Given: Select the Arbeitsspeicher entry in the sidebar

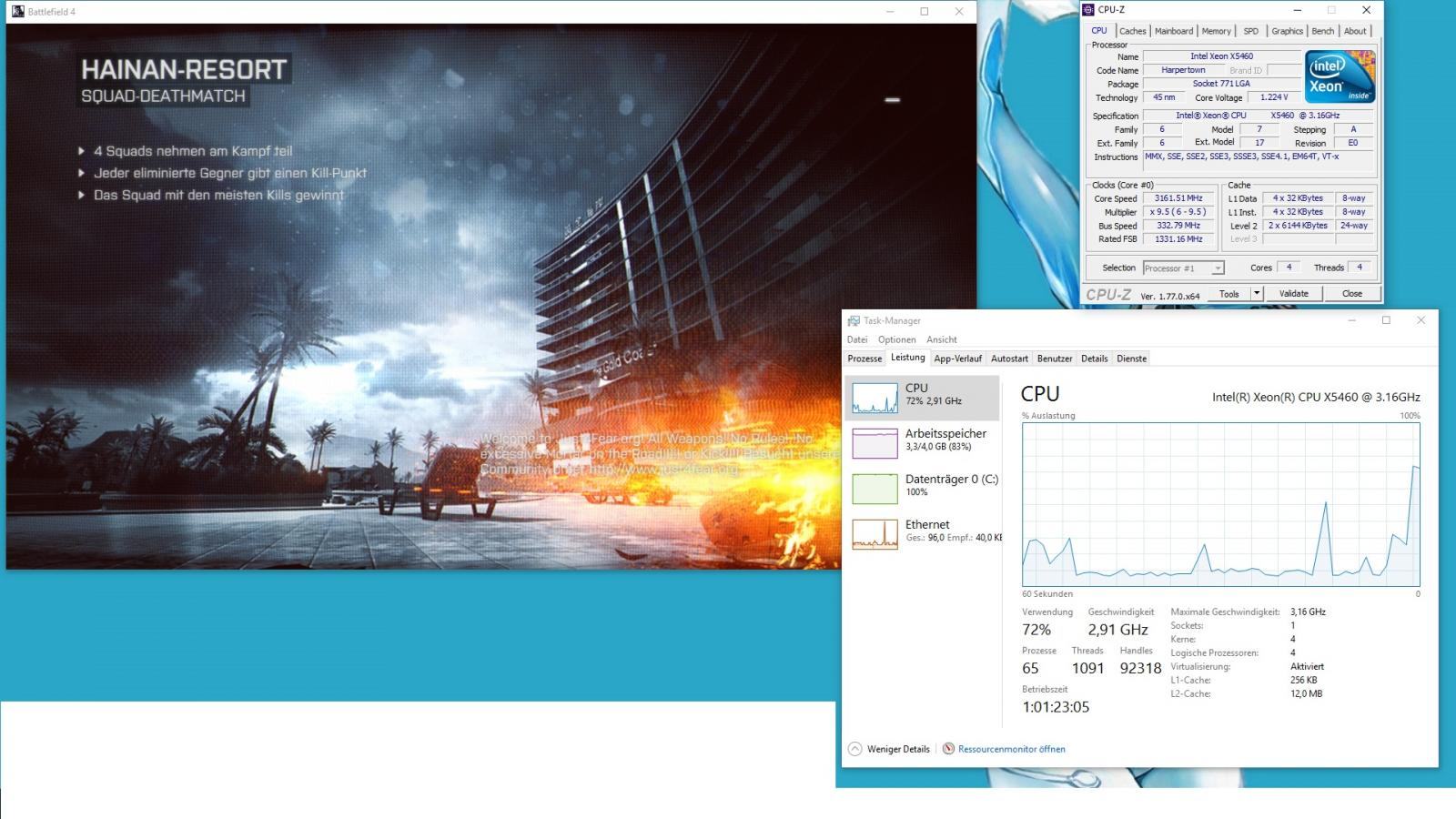Looking at the screenshot, I should tap(922, 443).
